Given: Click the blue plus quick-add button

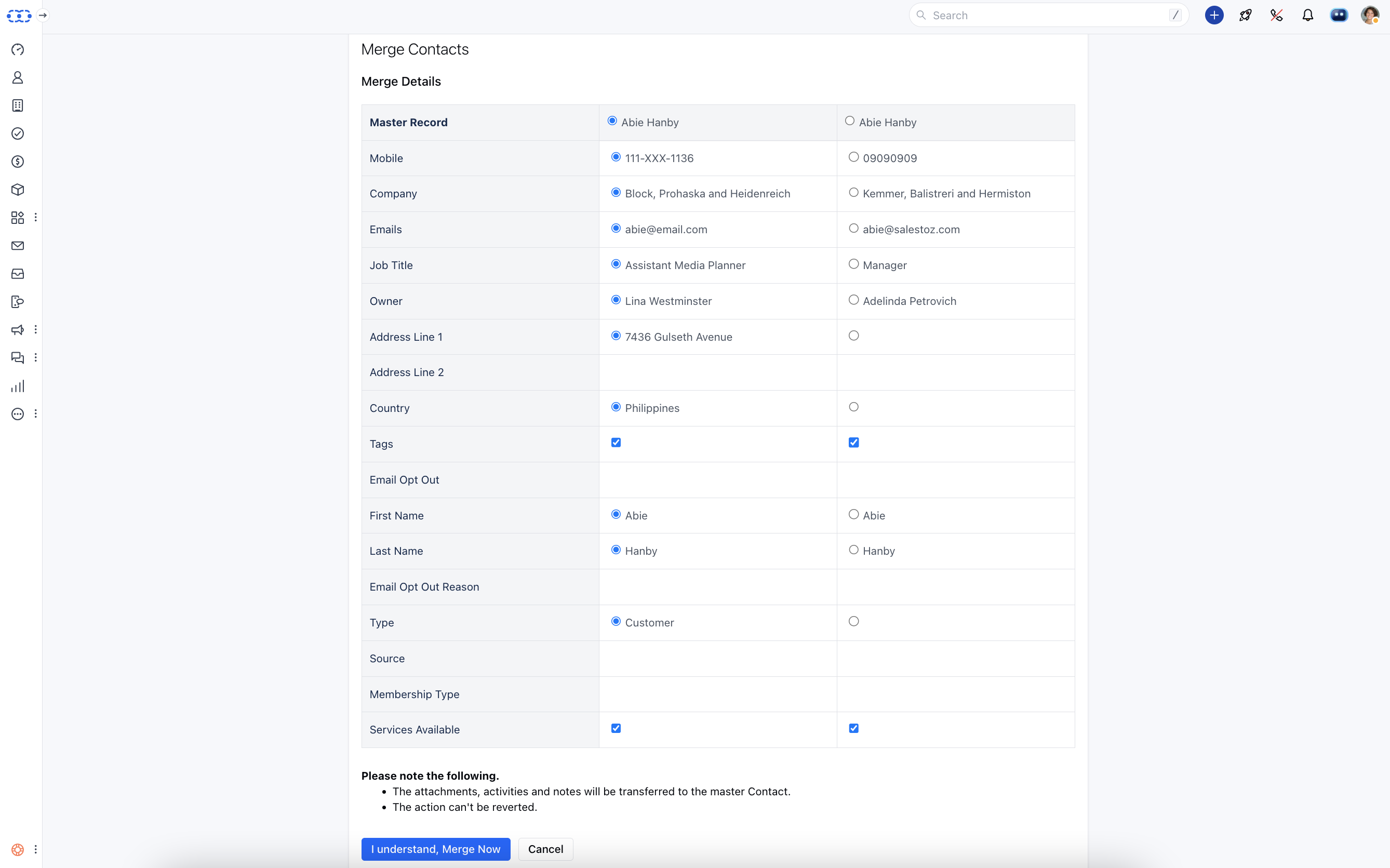Looking at the screenshot, I should tap(1214, 16).
